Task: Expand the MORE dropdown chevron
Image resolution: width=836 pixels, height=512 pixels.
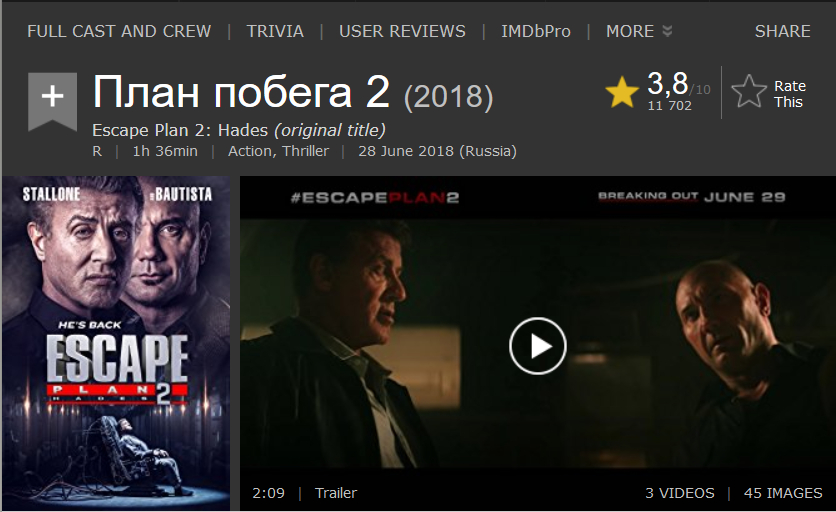Action: (668, 31)
